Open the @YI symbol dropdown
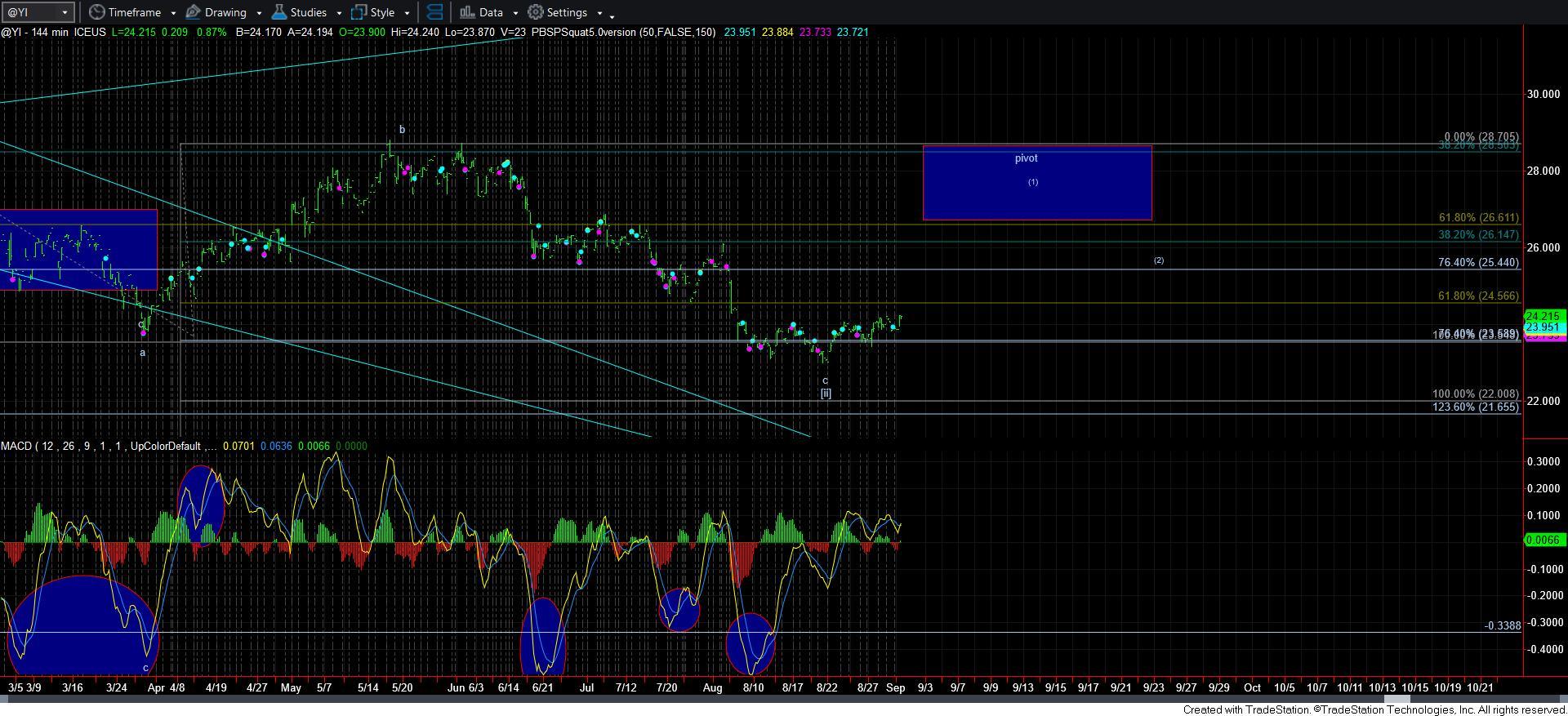Image resolution: width=1568 pixels, height=716 pixels. pyautogui.click(x=65, y=13)
